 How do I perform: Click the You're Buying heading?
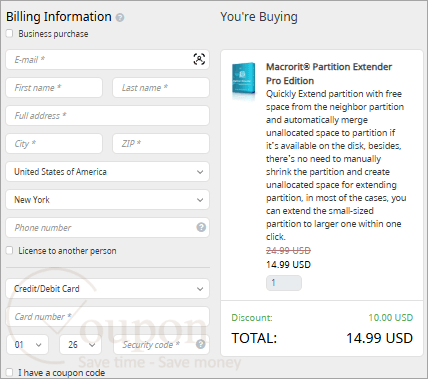click(x=259, y=17)
